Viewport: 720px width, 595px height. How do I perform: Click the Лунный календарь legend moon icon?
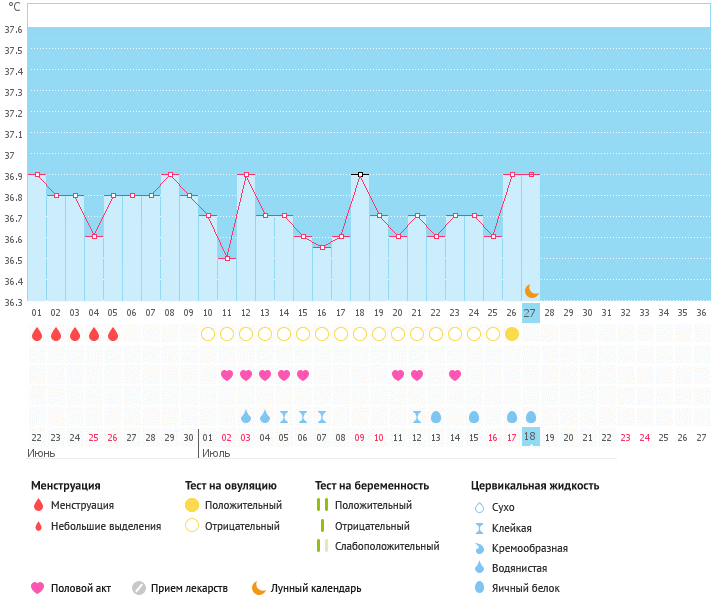pos(259,588)
